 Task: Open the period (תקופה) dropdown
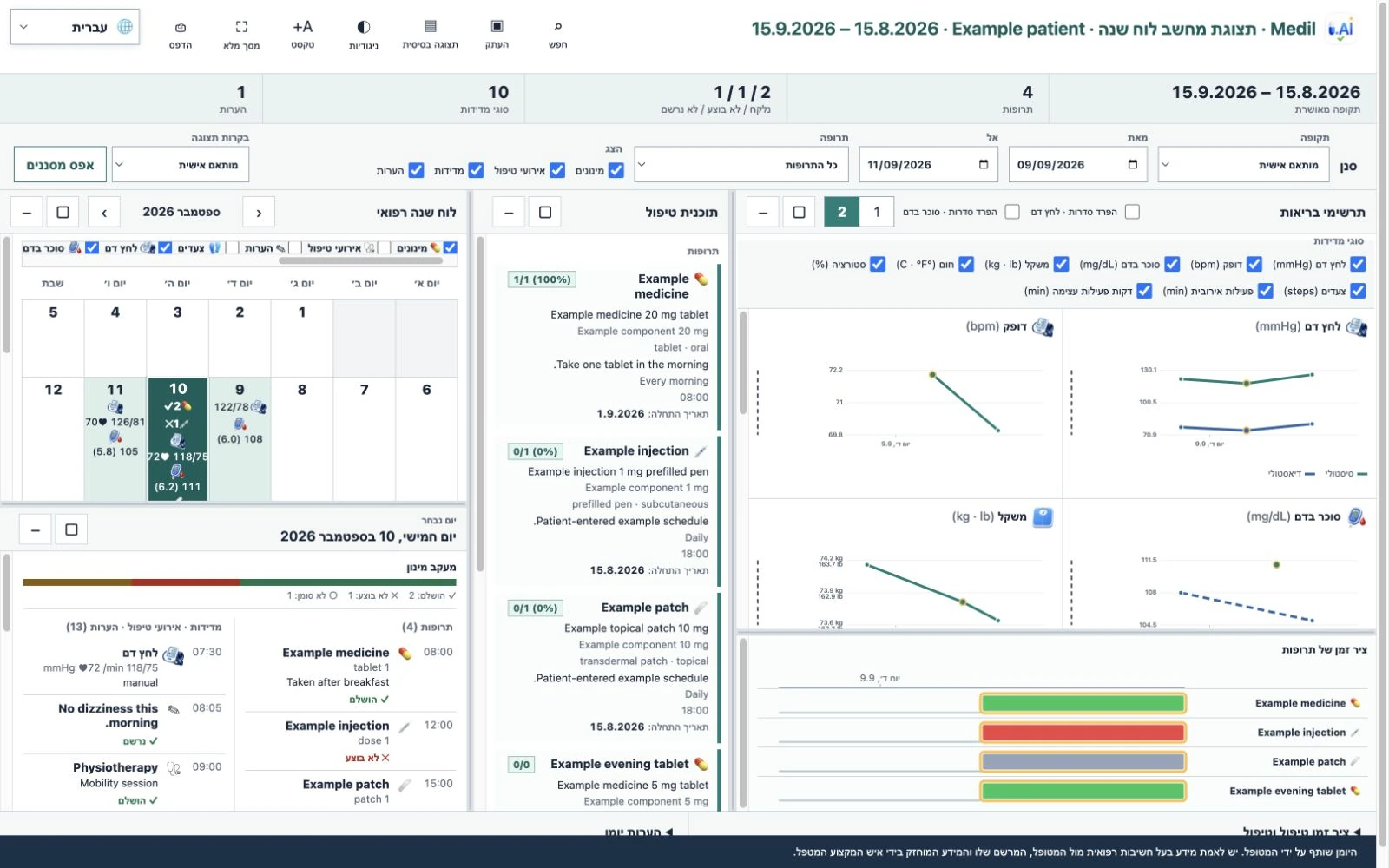(x=1243, y=165)
